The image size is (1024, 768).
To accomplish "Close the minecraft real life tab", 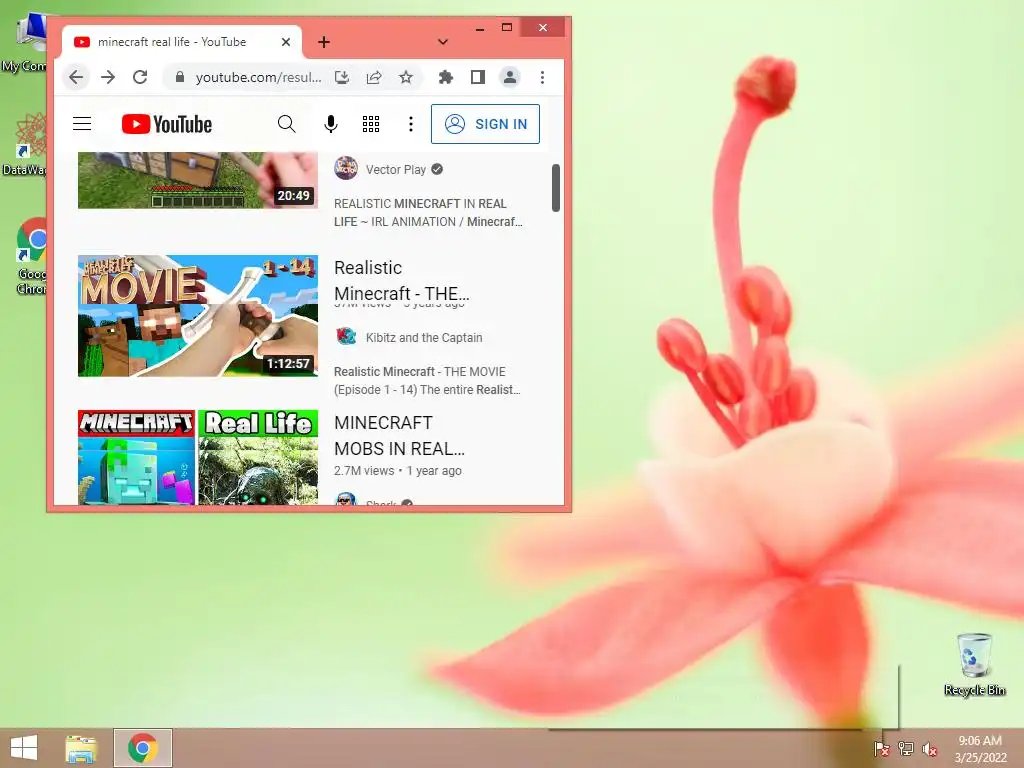I will tap(285, 42).
